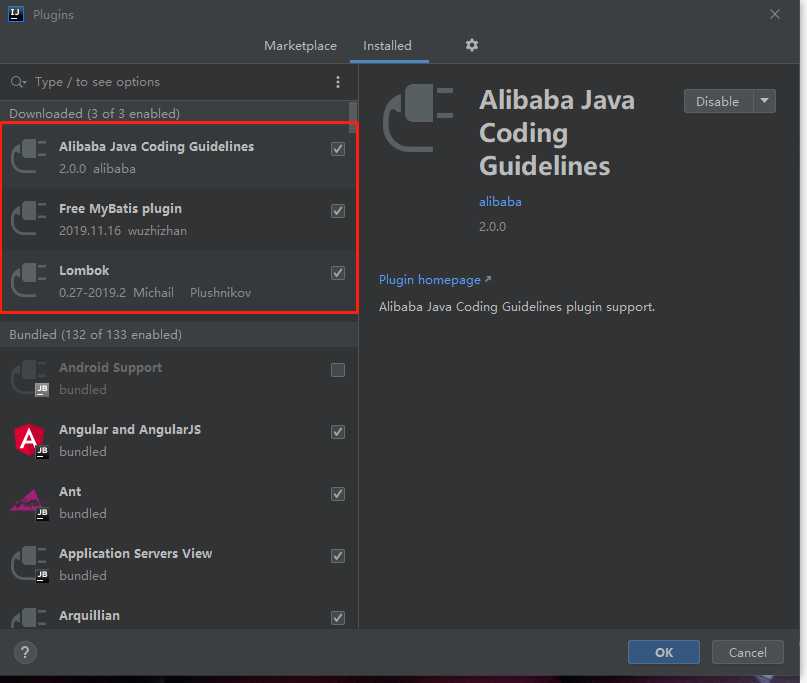Open the alibaba vendor link
The image size is (807, 683).
[x=500, y=202]
